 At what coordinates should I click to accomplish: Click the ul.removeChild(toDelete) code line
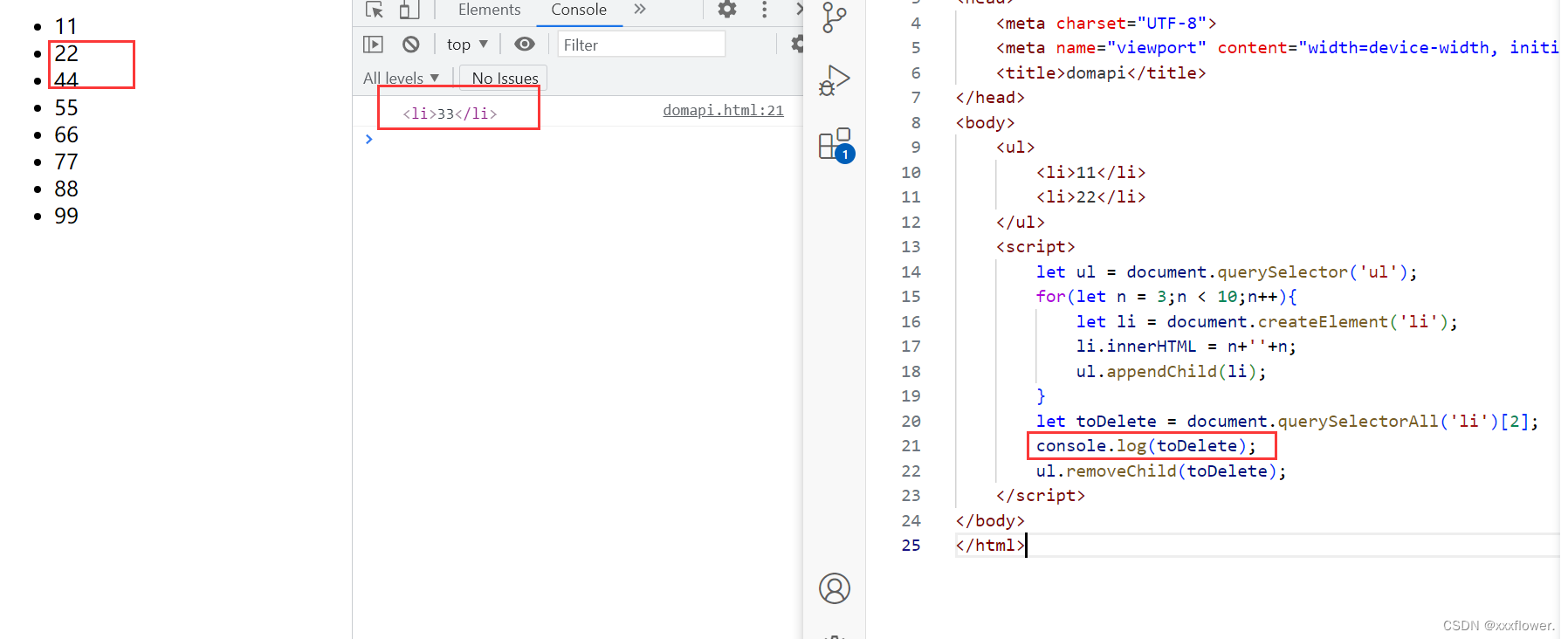pyautogui.click(x=1161, y=471)
